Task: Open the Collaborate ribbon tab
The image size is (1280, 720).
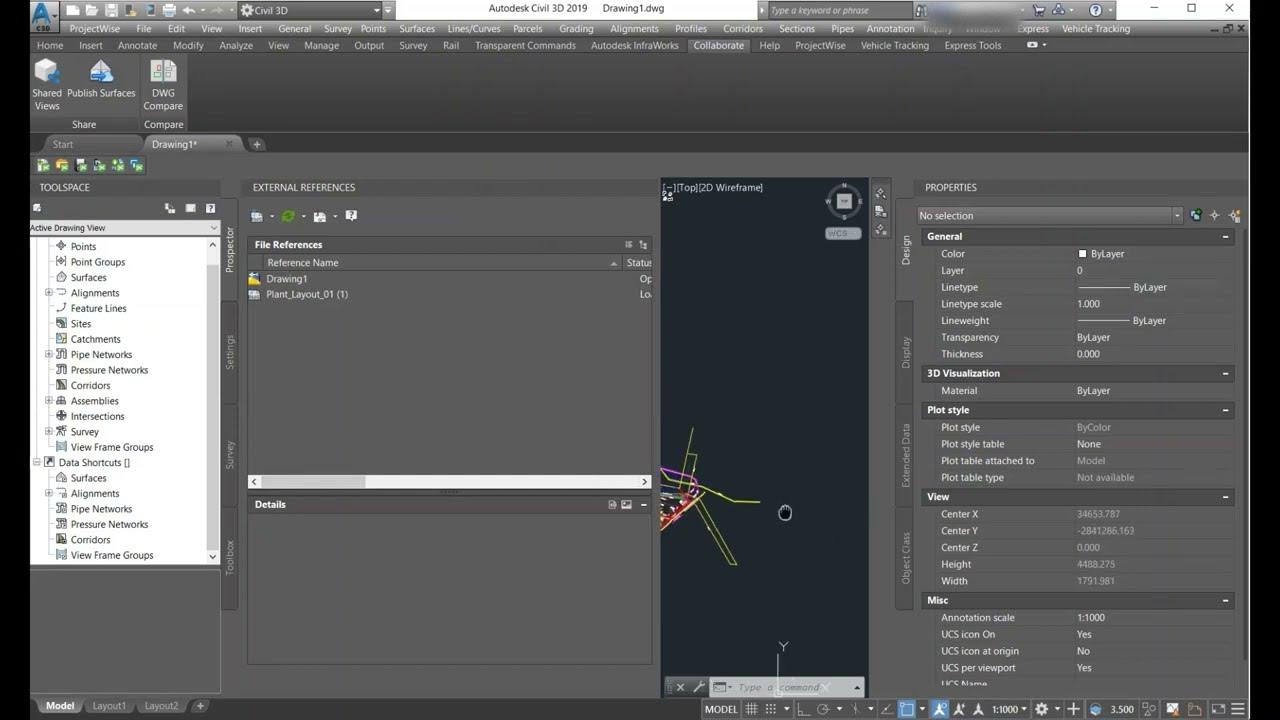Action: 719,46
